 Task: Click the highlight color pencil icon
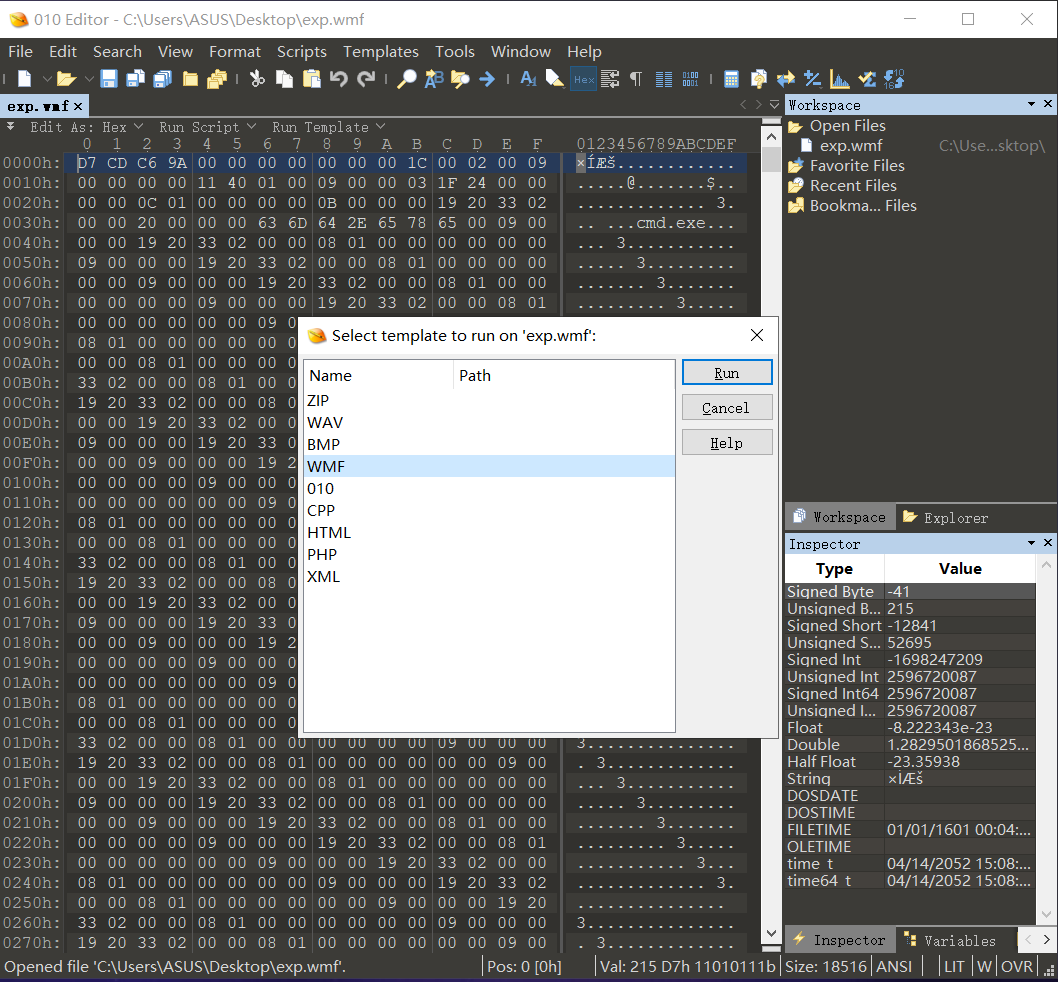(x=555, y=79)
